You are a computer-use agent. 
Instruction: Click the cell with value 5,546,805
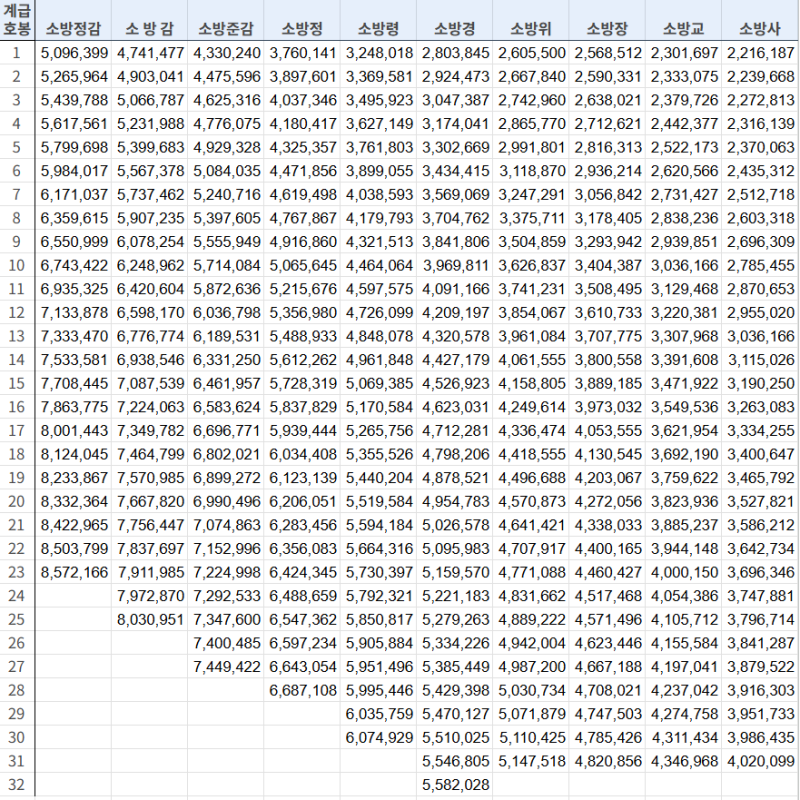tap(455, 761)
